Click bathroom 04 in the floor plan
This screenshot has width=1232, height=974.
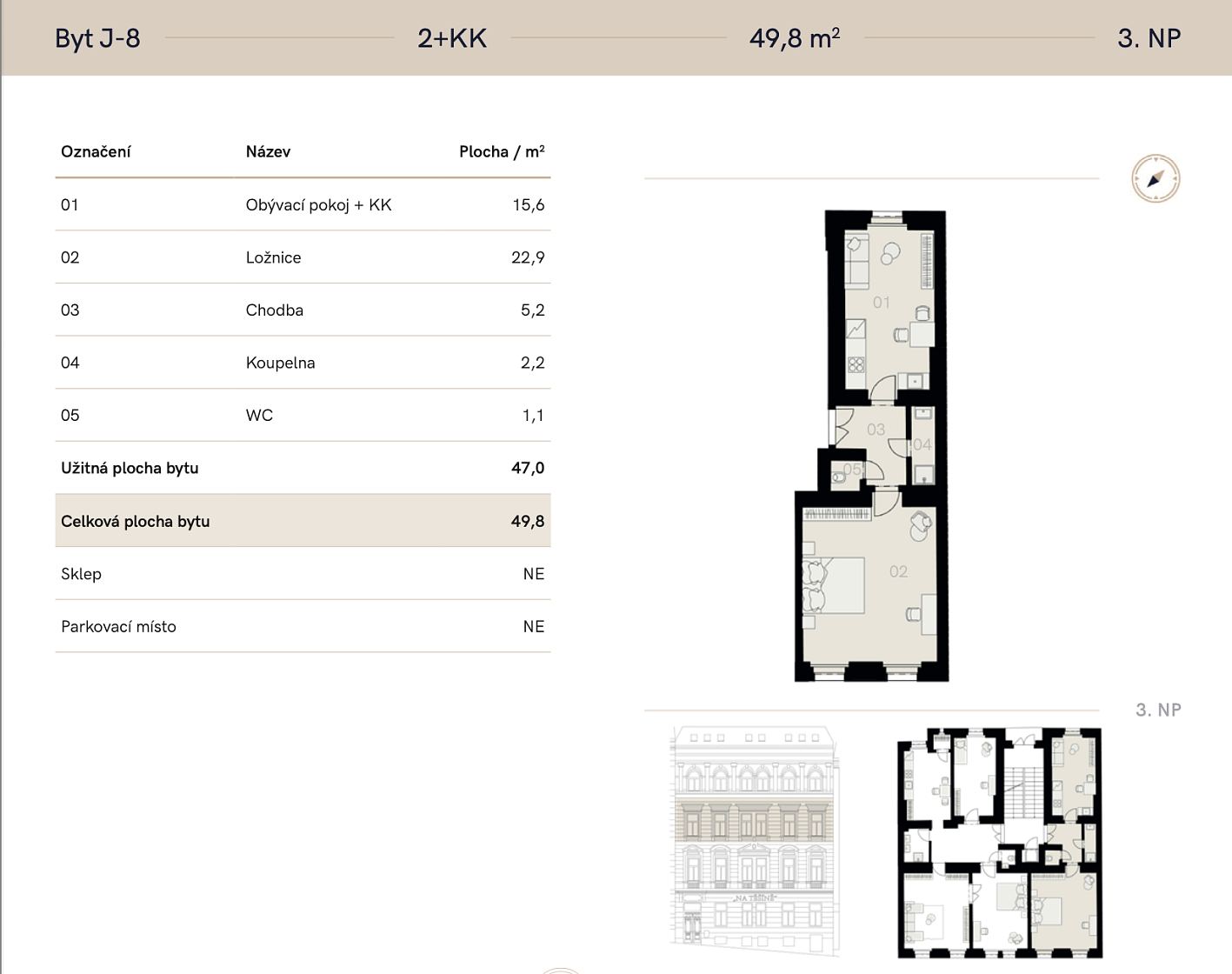(x=922, y=445)
